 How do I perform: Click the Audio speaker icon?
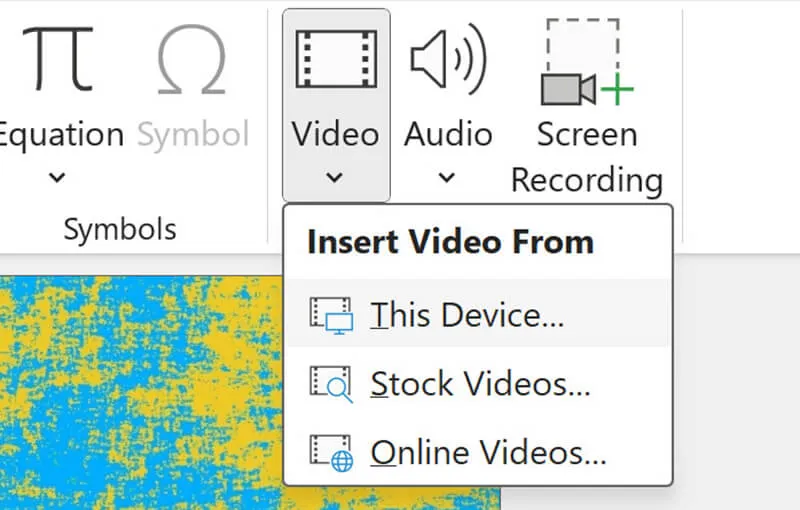click(x=447, y=59)
